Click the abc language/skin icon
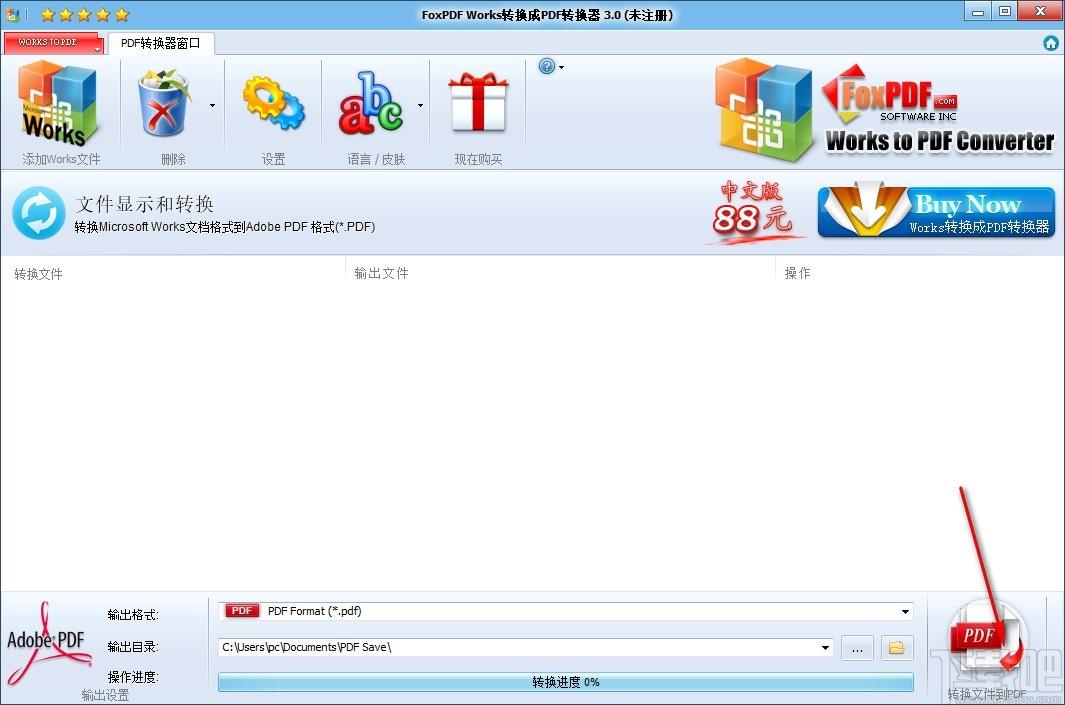This screenshot has width=1065, height=705. [x=370, y=103]
